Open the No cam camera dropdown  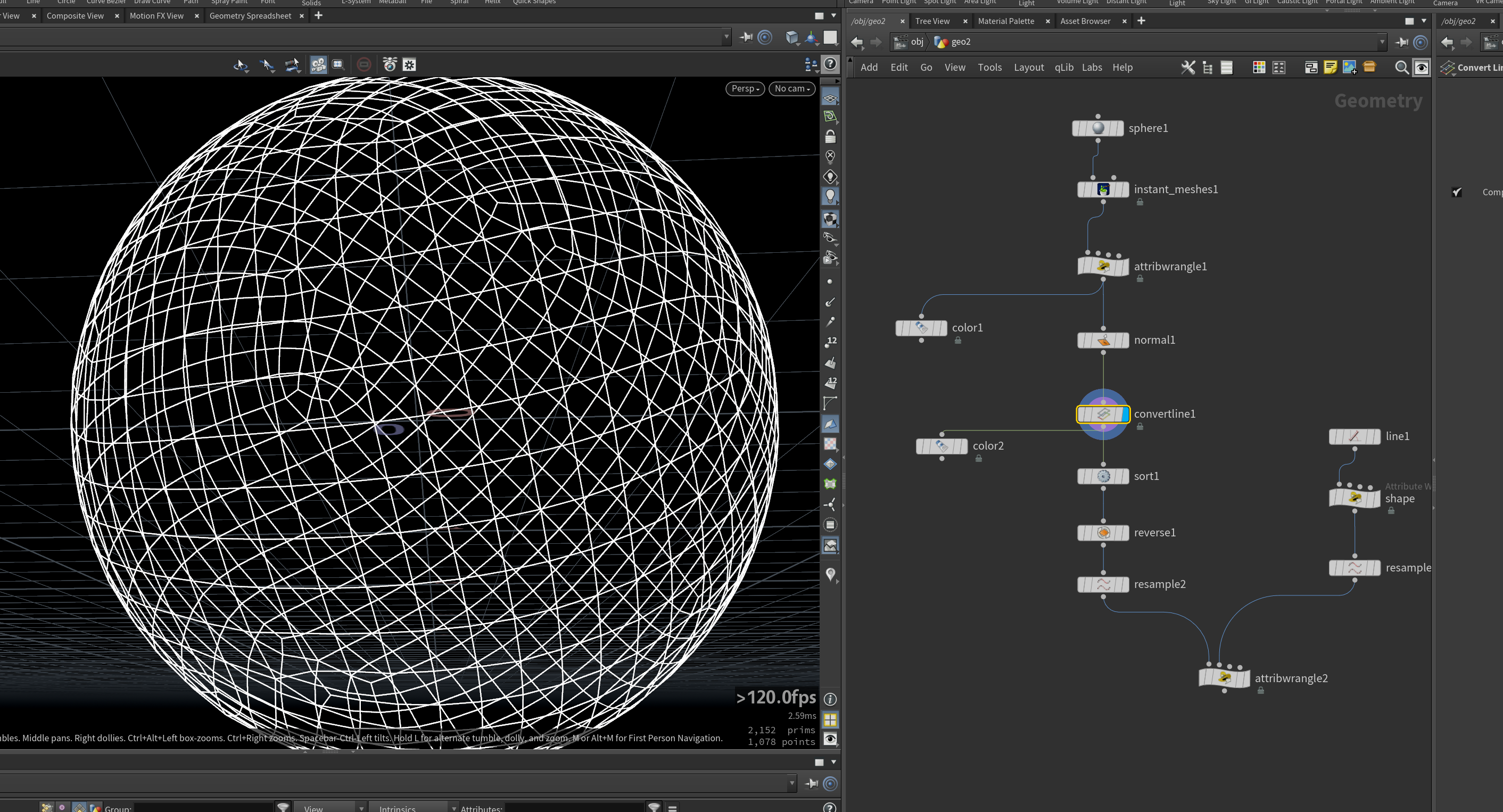(x=792, y=89)
